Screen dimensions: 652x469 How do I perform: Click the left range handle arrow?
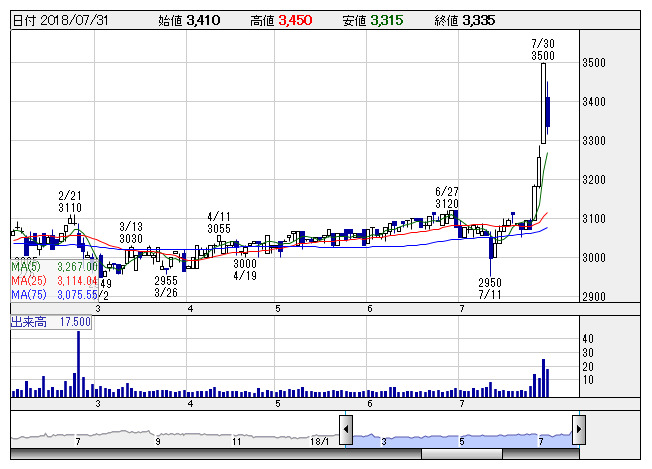[x=346, y=430]
